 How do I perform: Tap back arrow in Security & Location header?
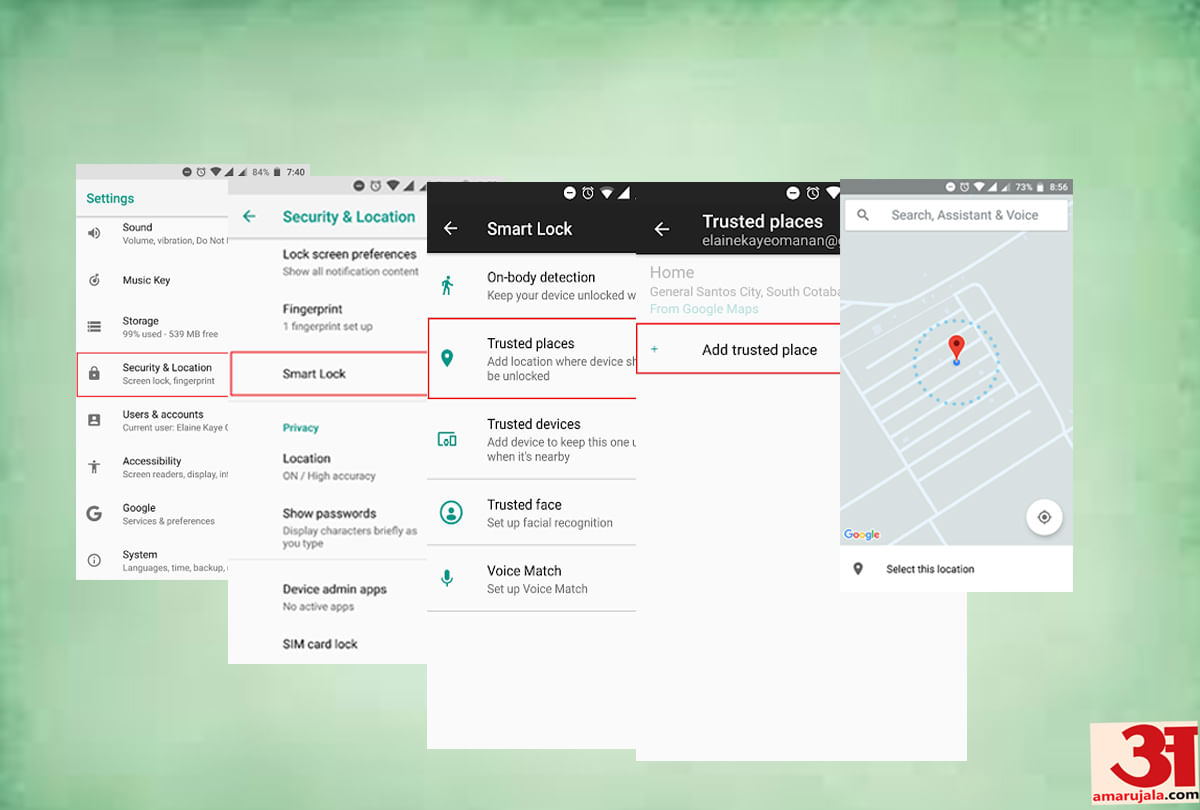click(x=249, y=217)
